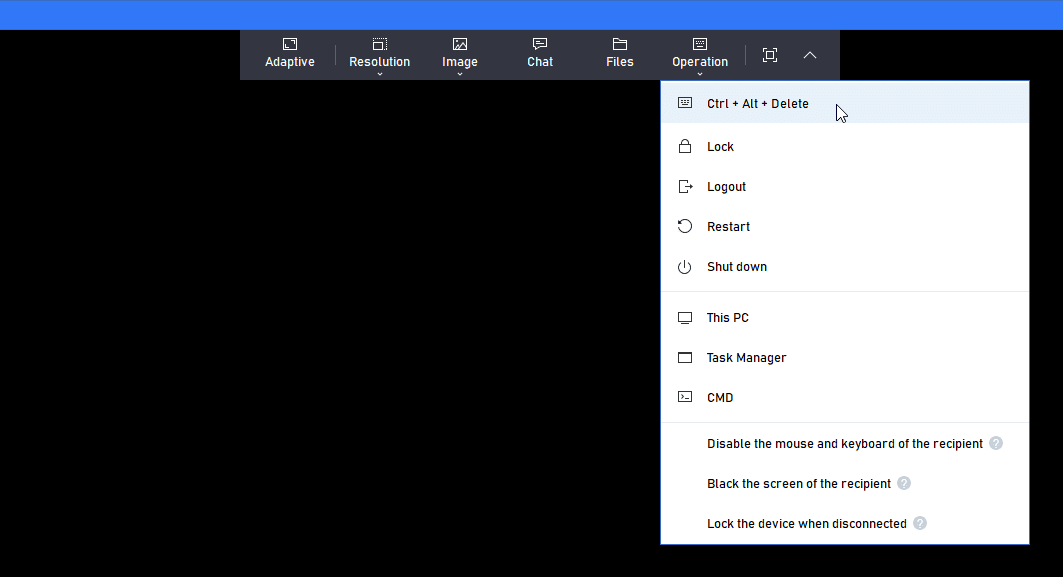Screen dimensions: 1063x577
Task: Choose Logout from the Operation menu
Action: tap(845, 186)
